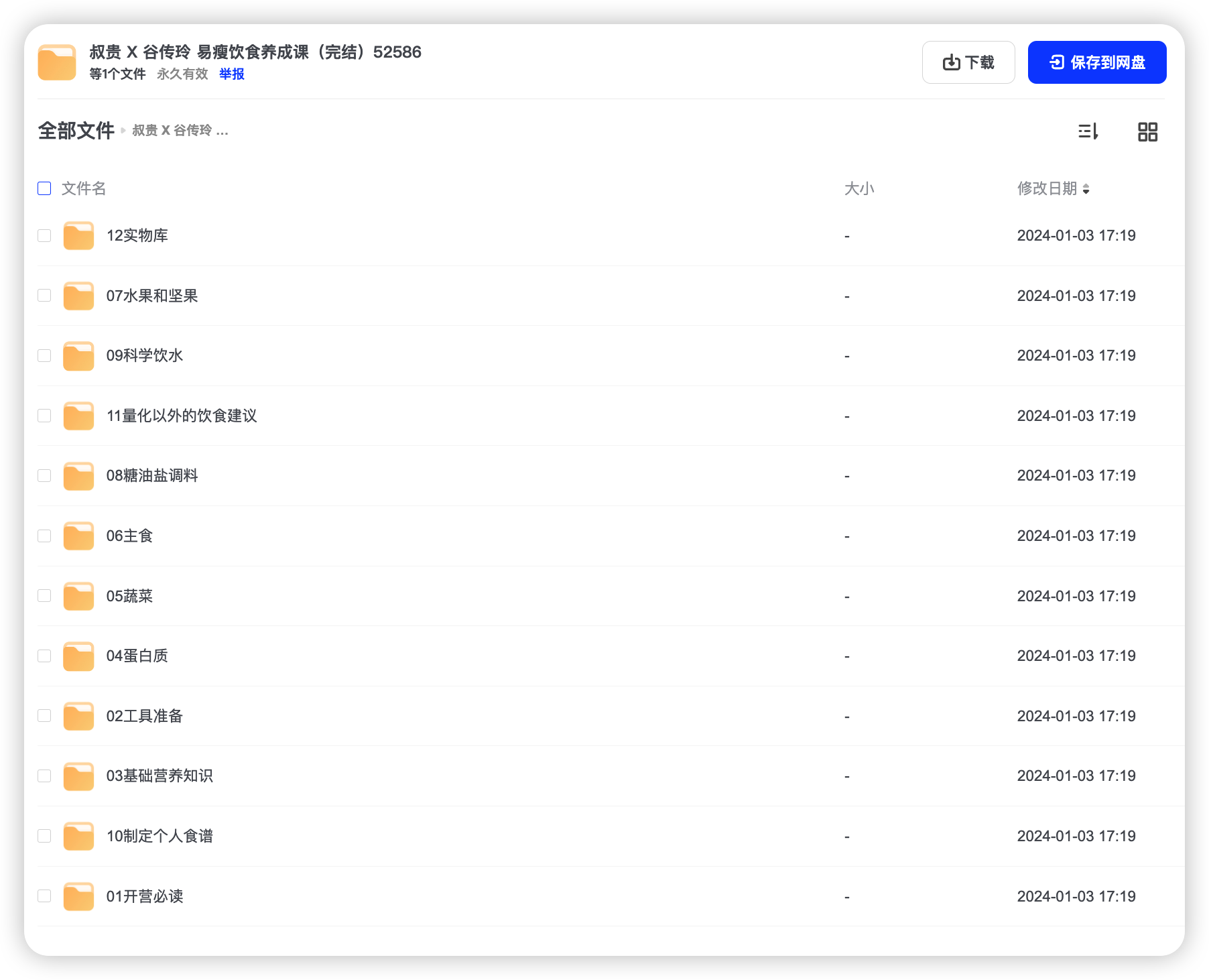This screenshot has height=980, width=1209.
Task: Open folder name 06主食
Action: click(129, 536)
